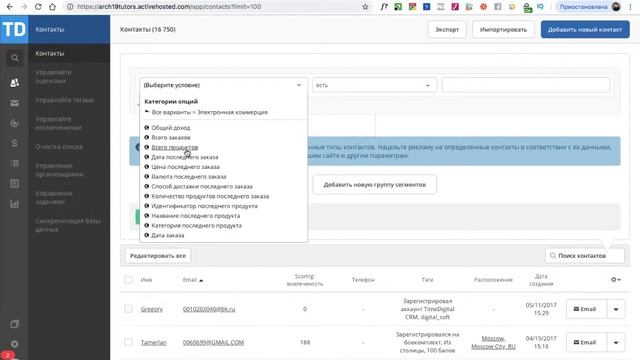Viewport: 640px width, 360px height.
Task: Select 'Валюта последнего заказа' option
Action: tap(189, 177)
